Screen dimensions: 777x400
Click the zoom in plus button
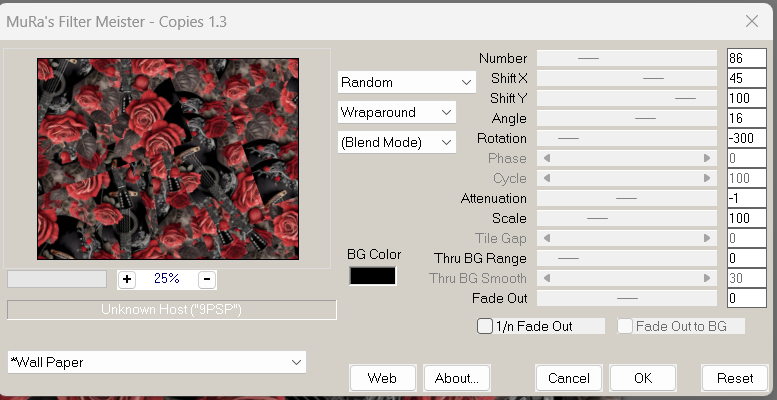point(127,279)
